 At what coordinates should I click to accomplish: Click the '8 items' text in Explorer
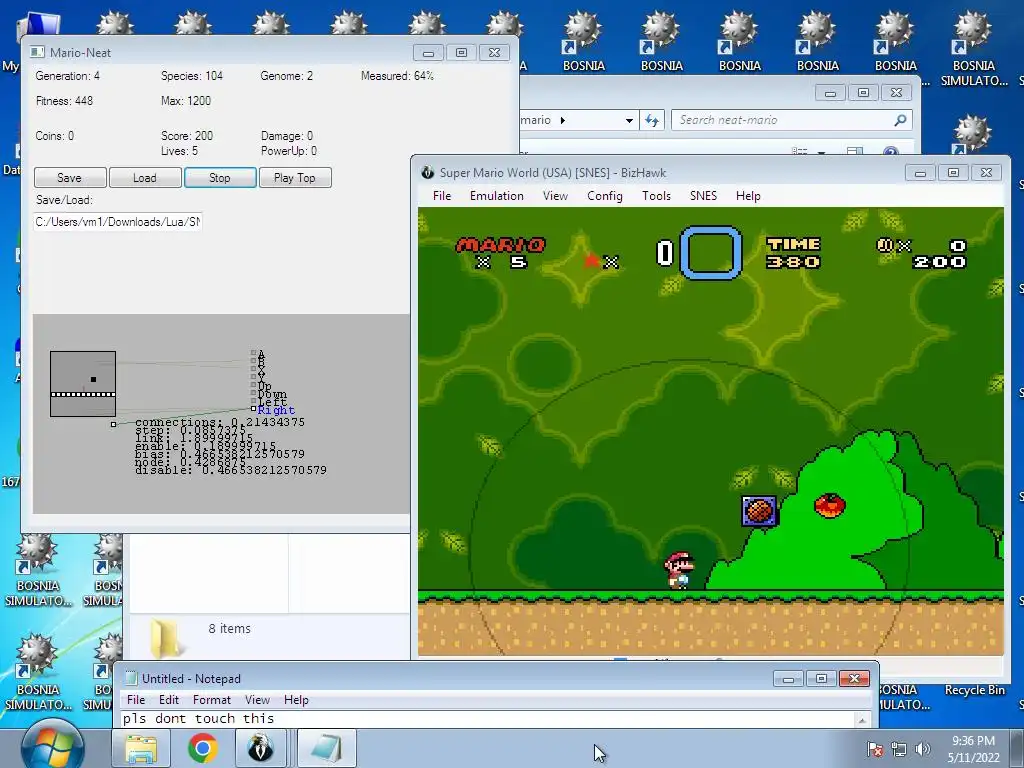[x=229, y=628]
